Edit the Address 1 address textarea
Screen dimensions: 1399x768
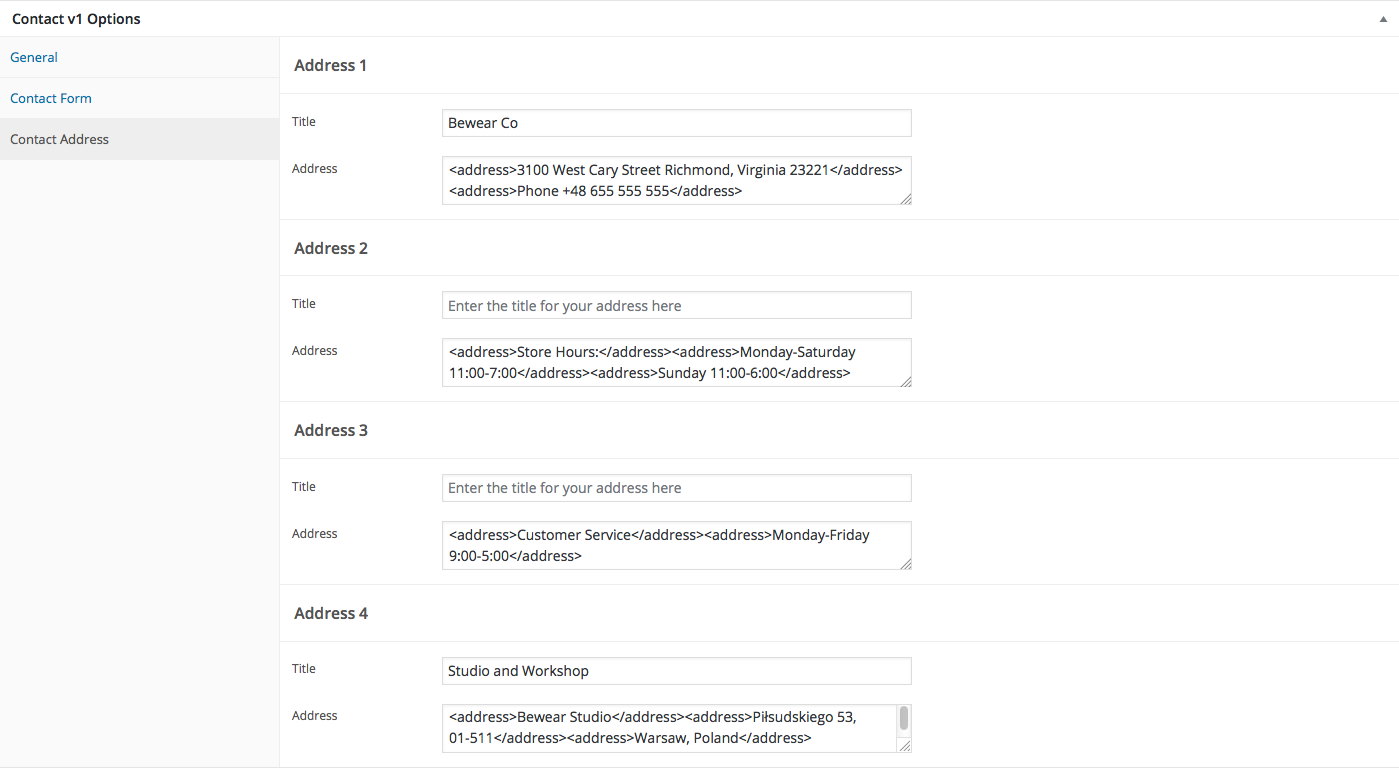(x=677, y=180)
